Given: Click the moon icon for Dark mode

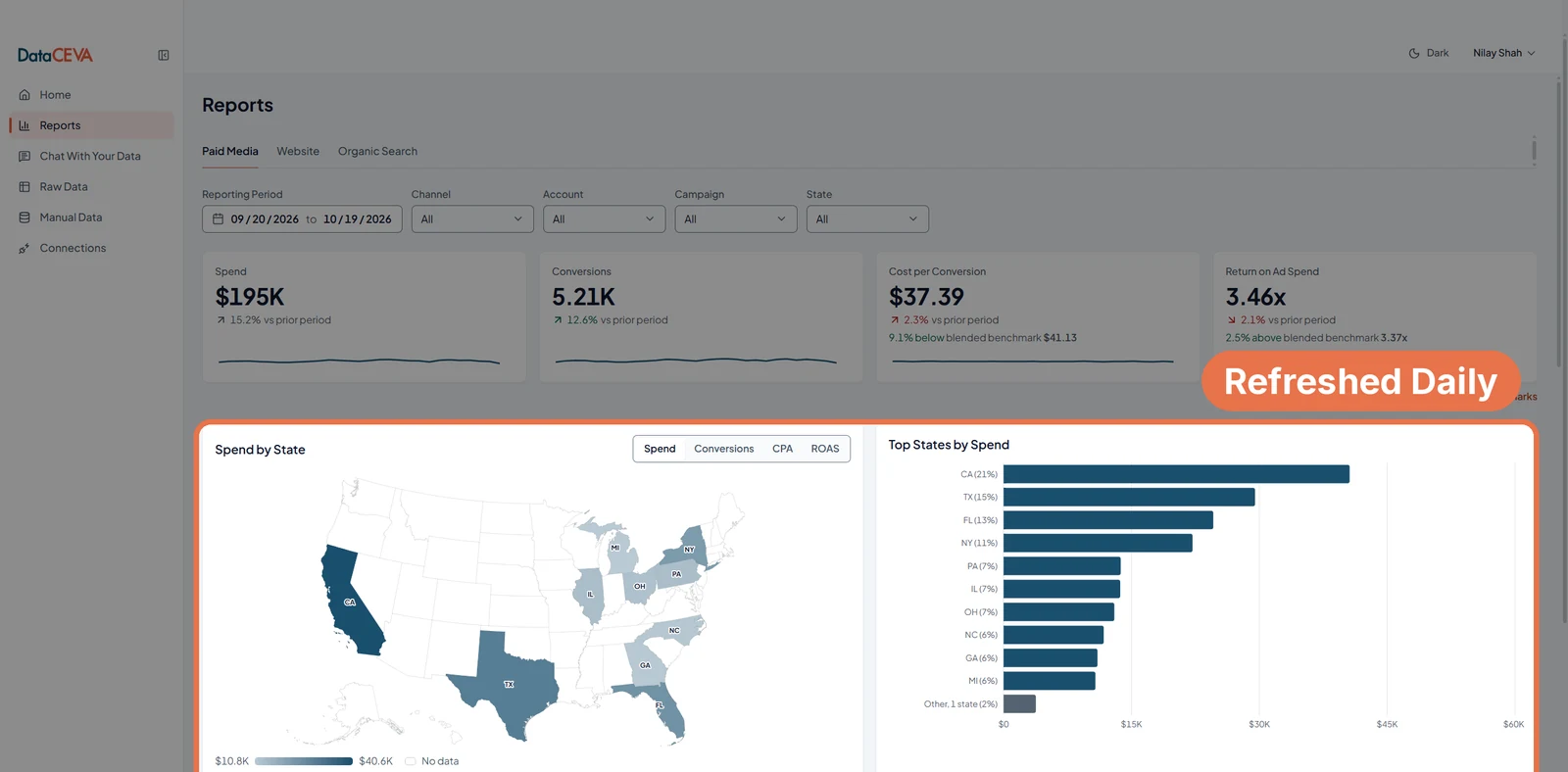Looking at the screenshot, I should pyautogui.click(x=1414, y=54).
